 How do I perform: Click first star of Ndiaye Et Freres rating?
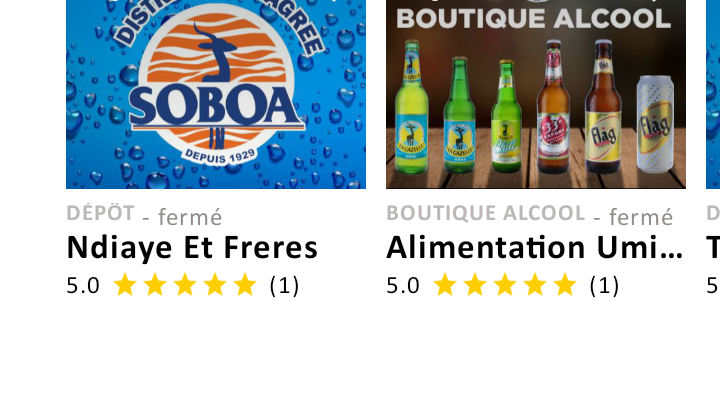(x=125, y=285)
